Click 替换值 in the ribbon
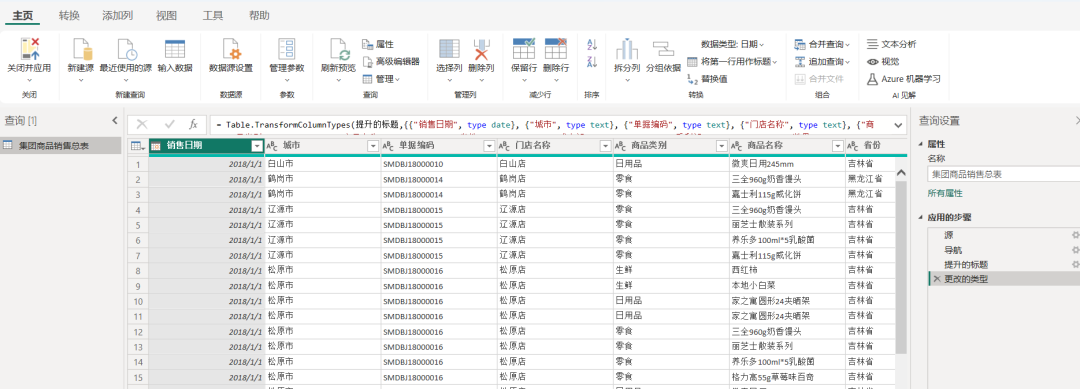Image resolution: width=1080 pixels, height=389 pixels. point(707,79)
